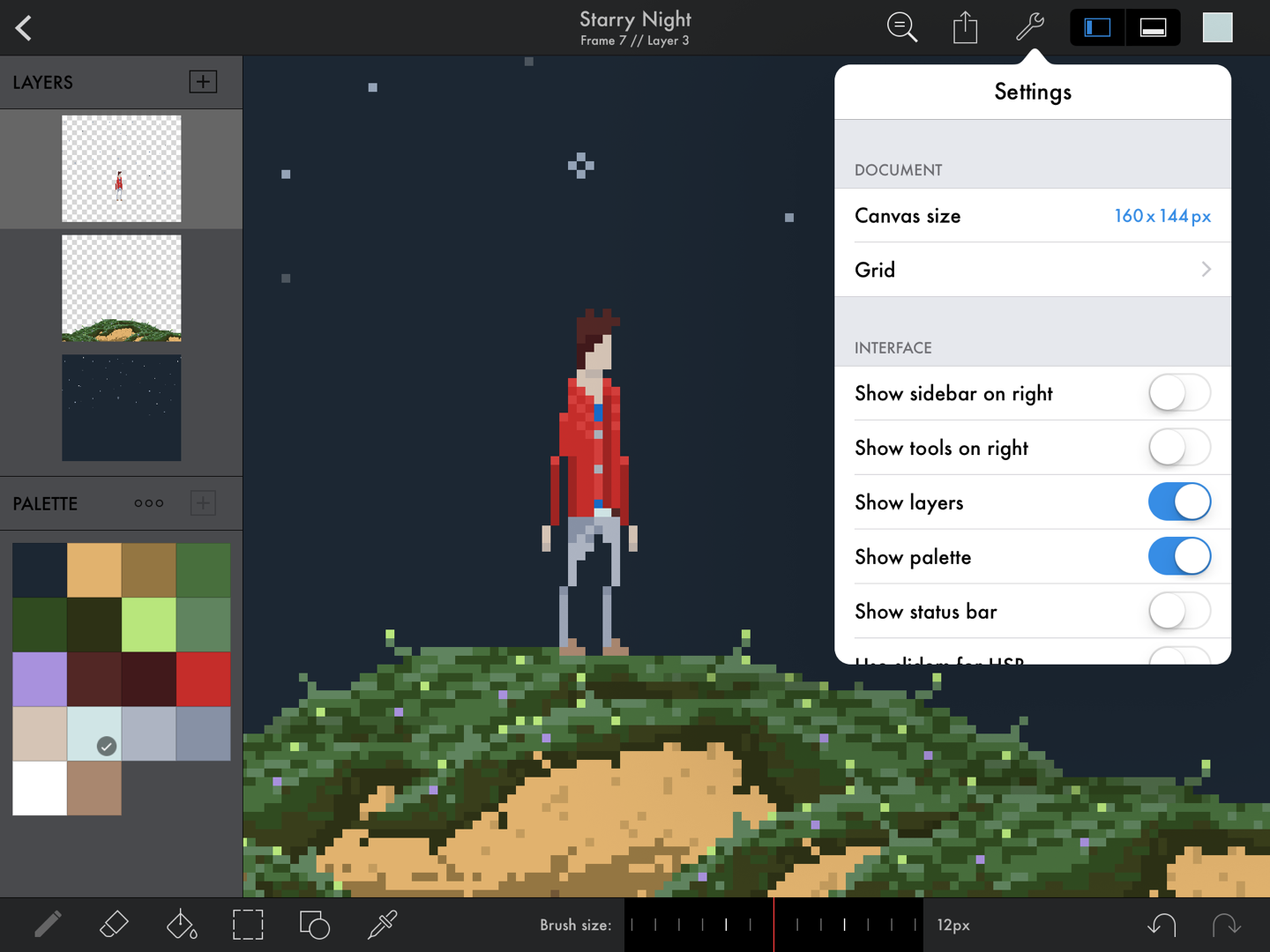
Task: Select the Shapes tool
Action: click(x=315, y=925)
